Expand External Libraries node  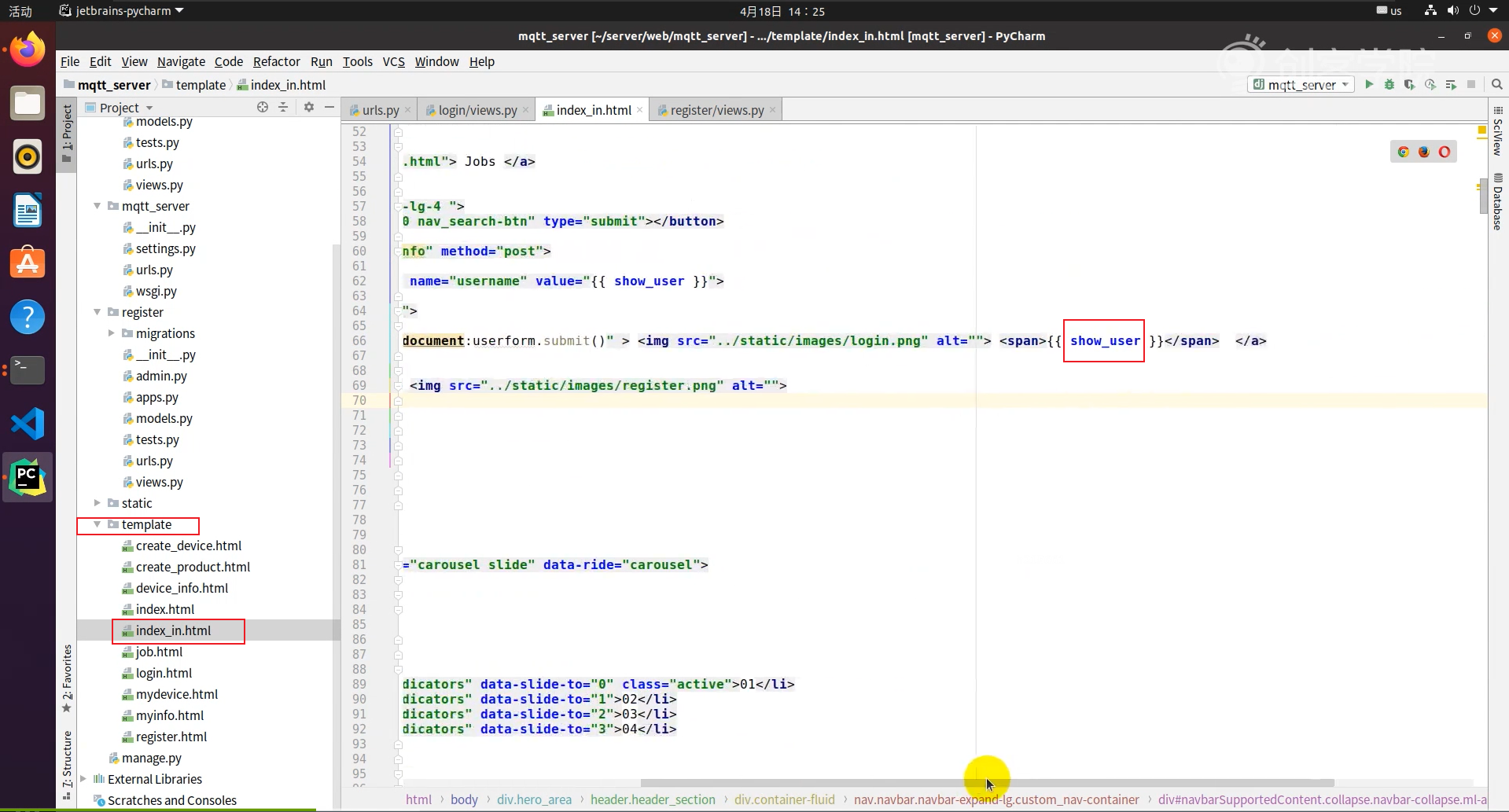pyautogui.click(x=83, y=779)
